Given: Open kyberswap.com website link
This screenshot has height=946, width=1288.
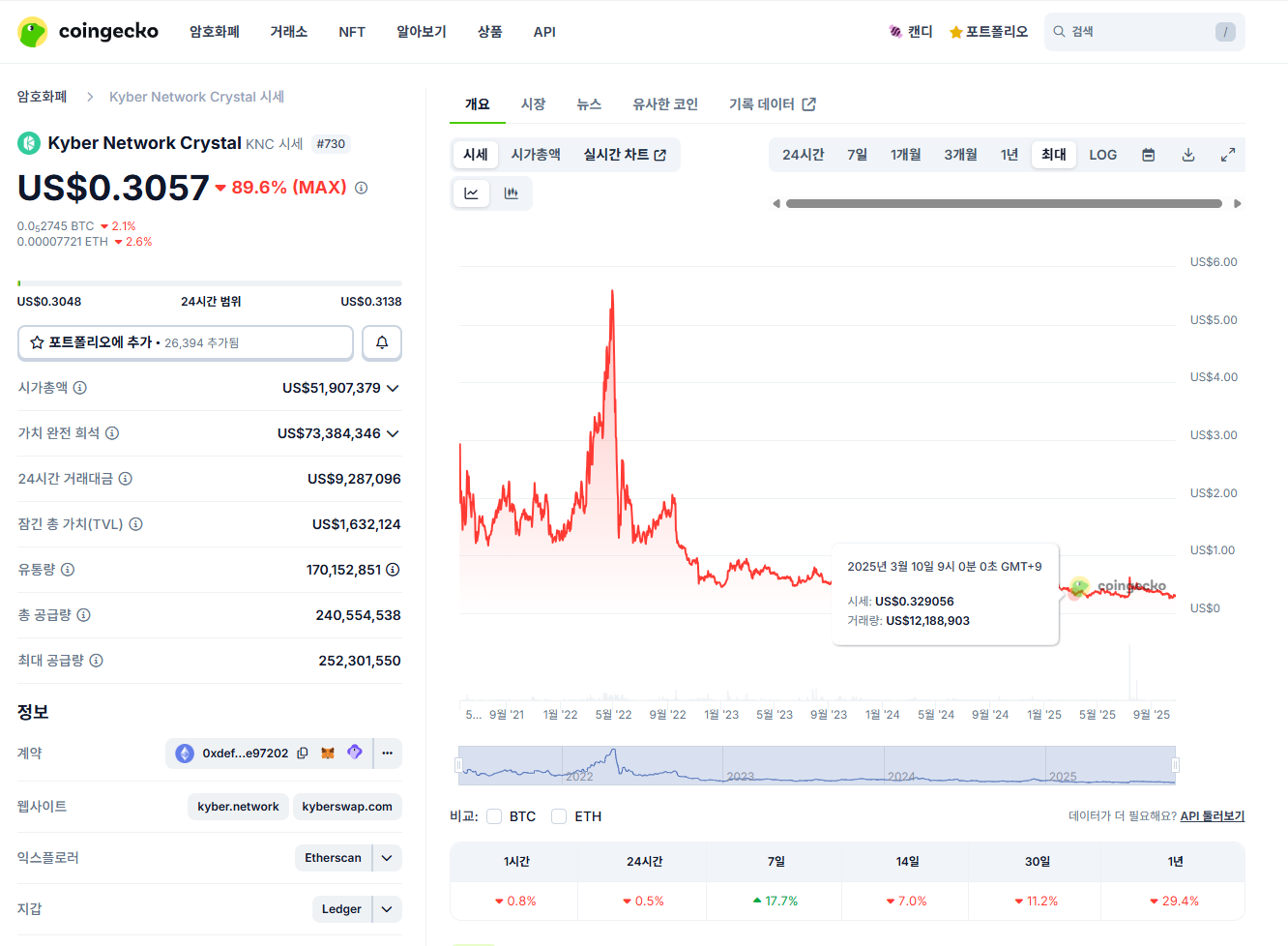Looking at the screenshot, I should click(x=347, y=807).
